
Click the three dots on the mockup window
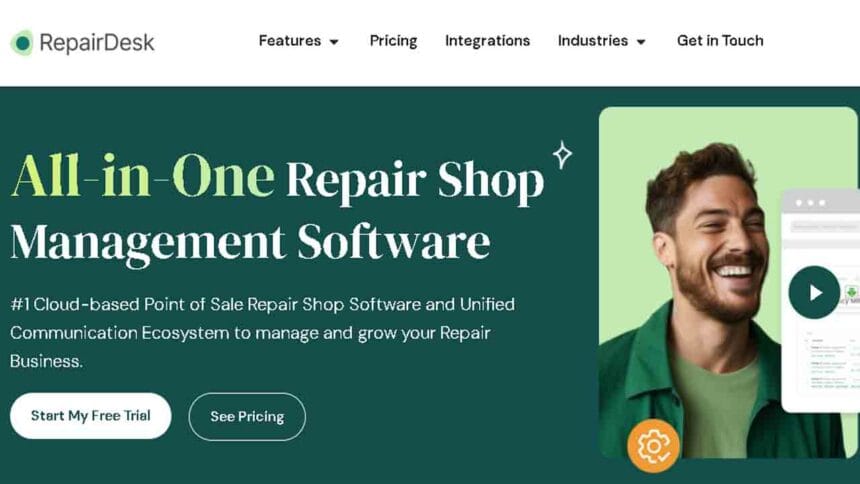point(810,203)
